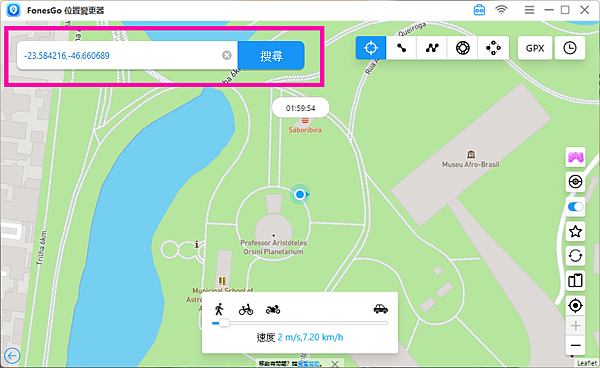Click the refresh/reset location icon

pyautogui.click(x=576, y=256)
